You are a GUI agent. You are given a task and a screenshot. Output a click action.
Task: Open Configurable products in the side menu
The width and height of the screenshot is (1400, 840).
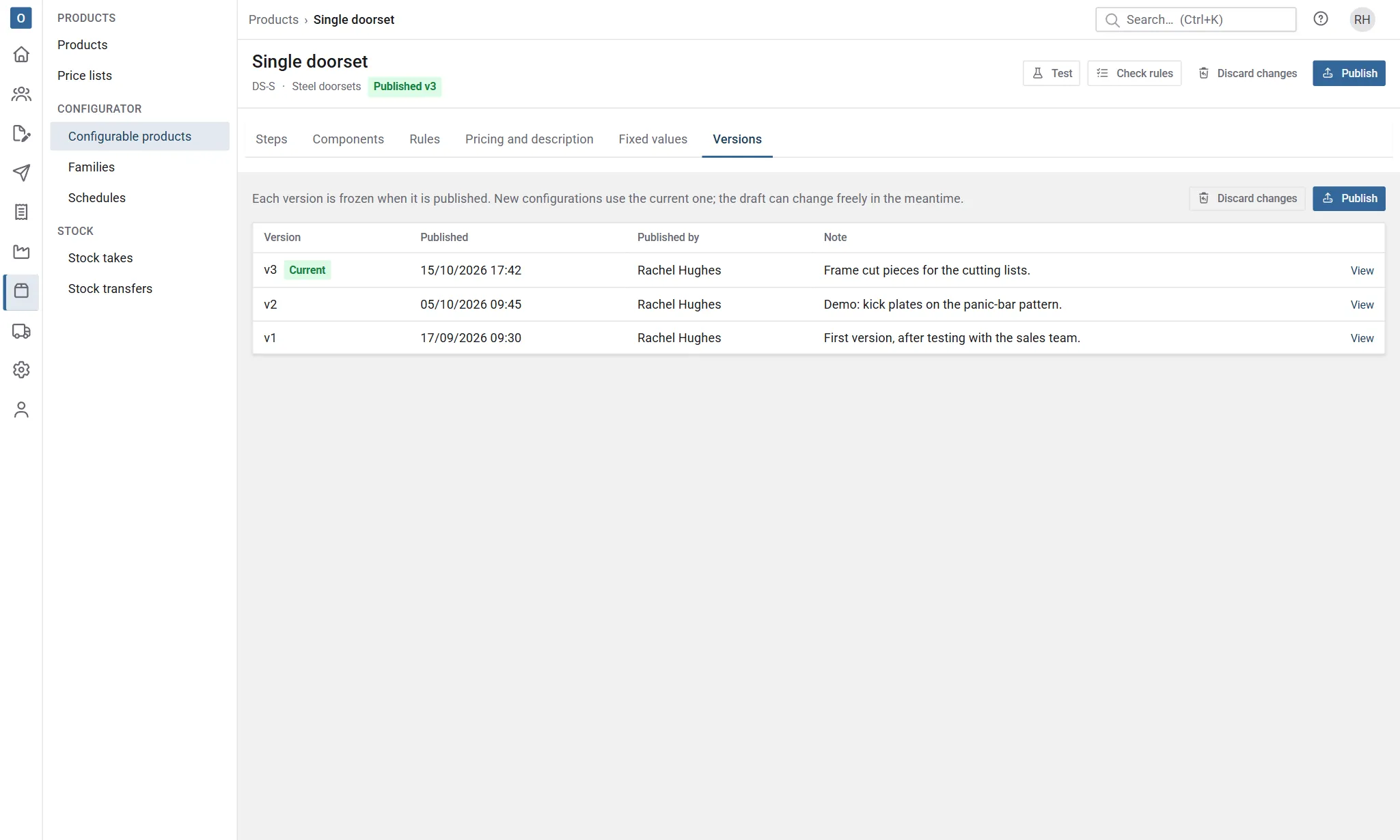(x=139, y=137)
